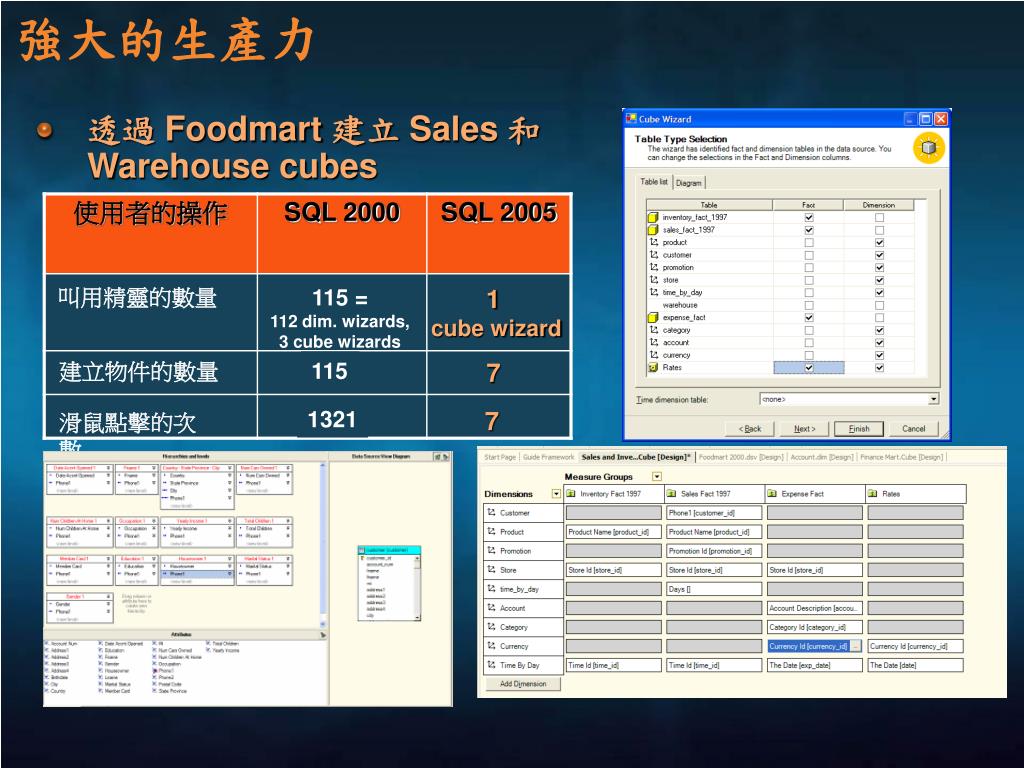Click the inventory_fact_1997 table icon in Cube Wizard
This screenshot has height=768, width=1024.
point(652,217)
